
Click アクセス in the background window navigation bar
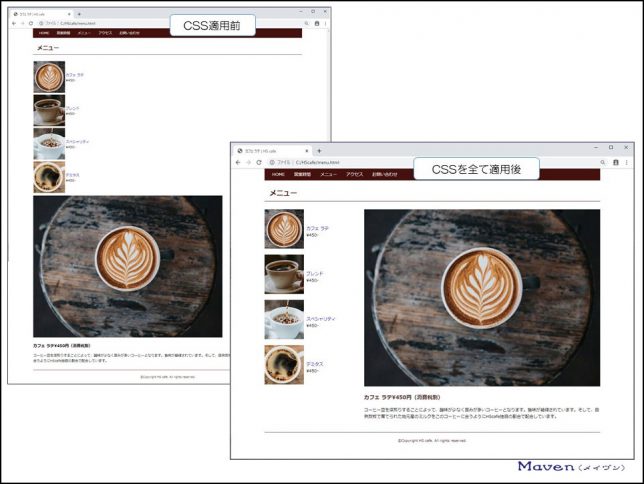click(x=105, y=33)
